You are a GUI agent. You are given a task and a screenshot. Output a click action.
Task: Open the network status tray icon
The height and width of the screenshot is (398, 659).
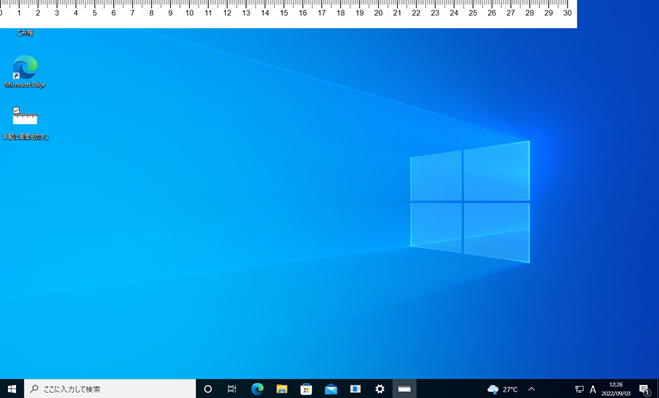(579, 389)
